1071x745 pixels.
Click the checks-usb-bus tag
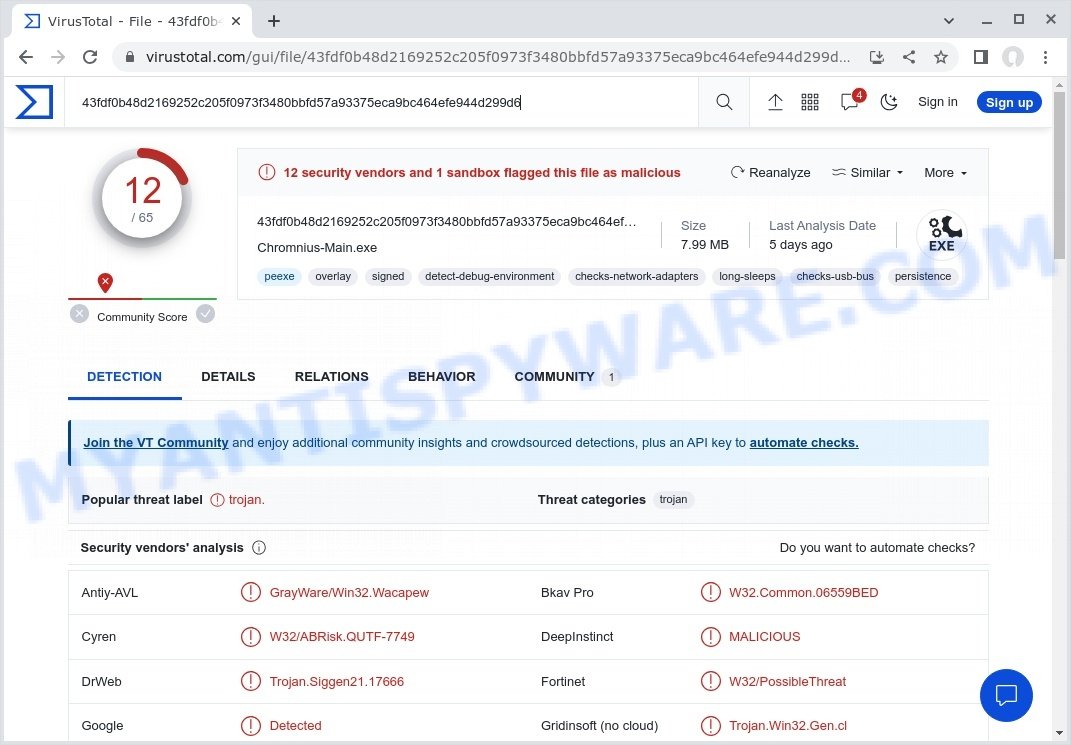pyautogui.click(x=835, y=277)
